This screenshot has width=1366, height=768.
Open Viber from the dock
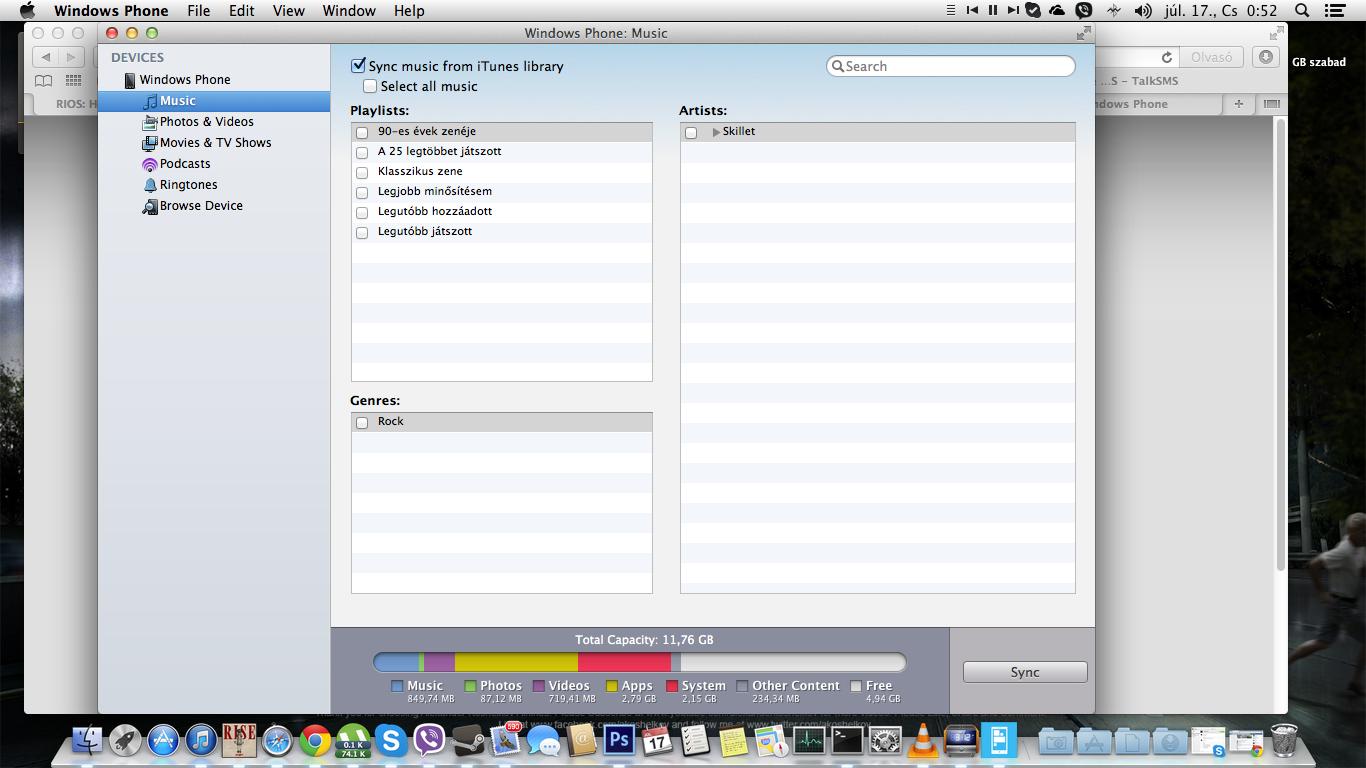pos(429,740)
